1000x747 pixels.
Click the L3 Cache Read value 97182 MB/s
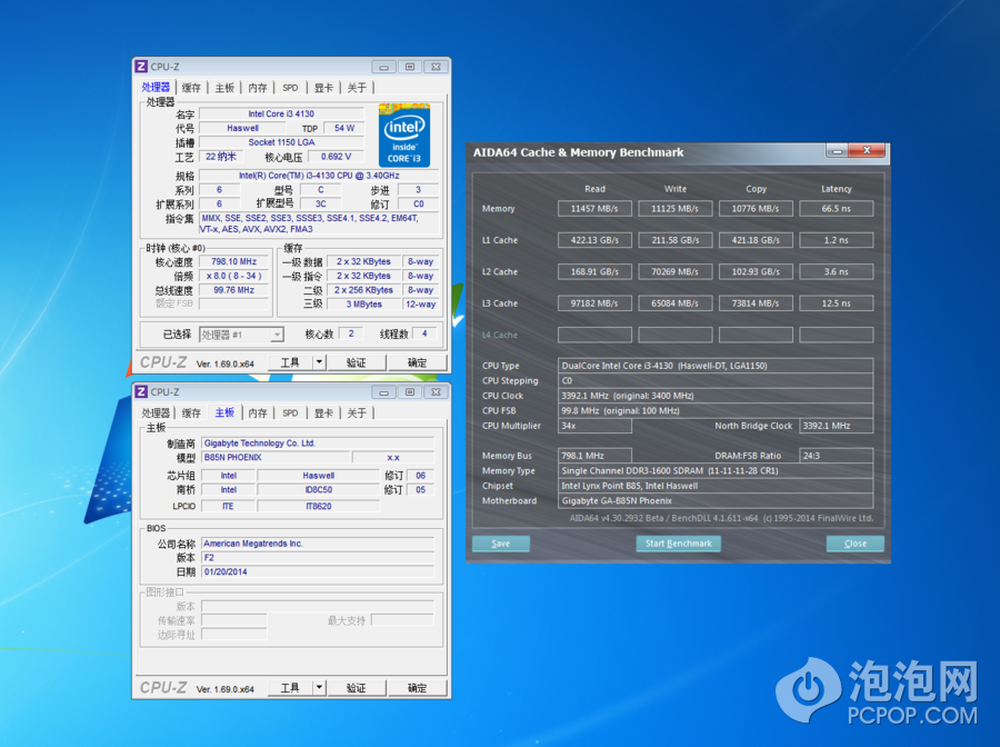point(594,304)
